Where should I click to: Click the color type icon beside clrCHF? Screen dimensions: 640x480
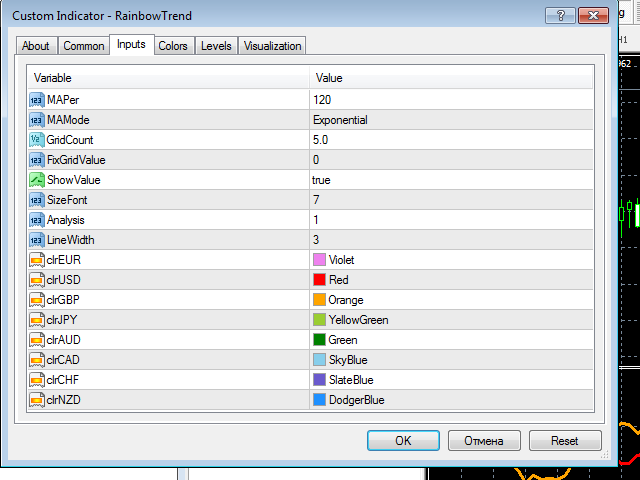(x=36, y=380)
